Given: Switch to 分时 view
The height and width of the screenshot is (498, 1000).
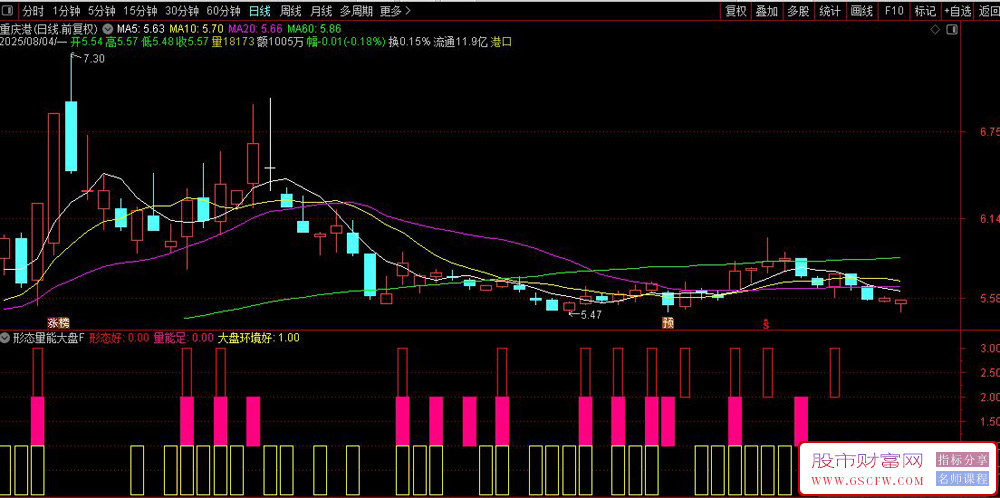Looking at the screenshot, I should click(x=33, y=11).
